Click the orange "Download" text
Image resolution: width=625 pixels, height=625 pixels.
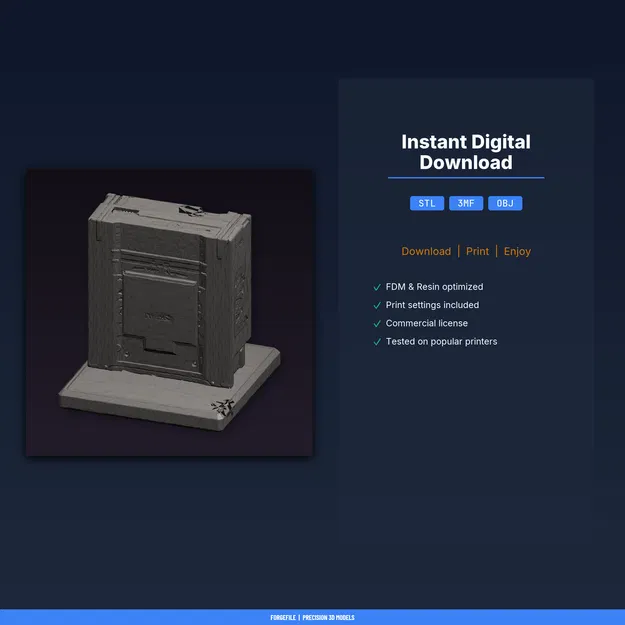426,251
